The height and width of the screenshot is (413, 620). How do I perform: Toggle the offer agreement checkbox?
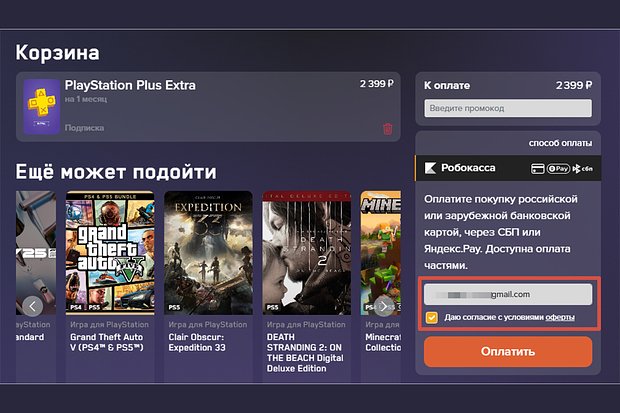[431, 317]
